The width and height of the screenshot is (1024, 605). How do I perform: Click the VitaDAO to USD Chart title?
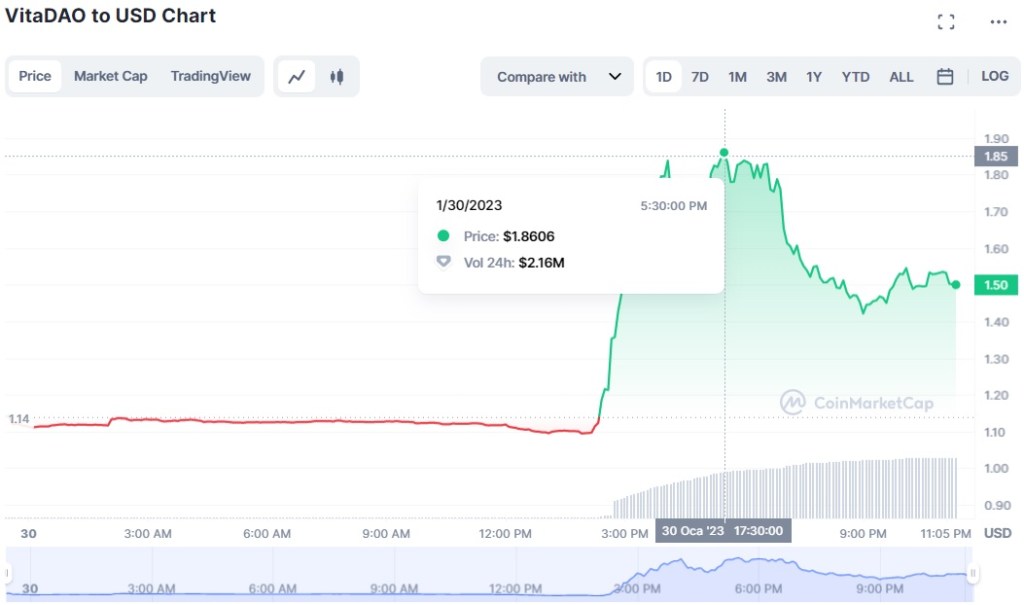(x=110, y=16)
